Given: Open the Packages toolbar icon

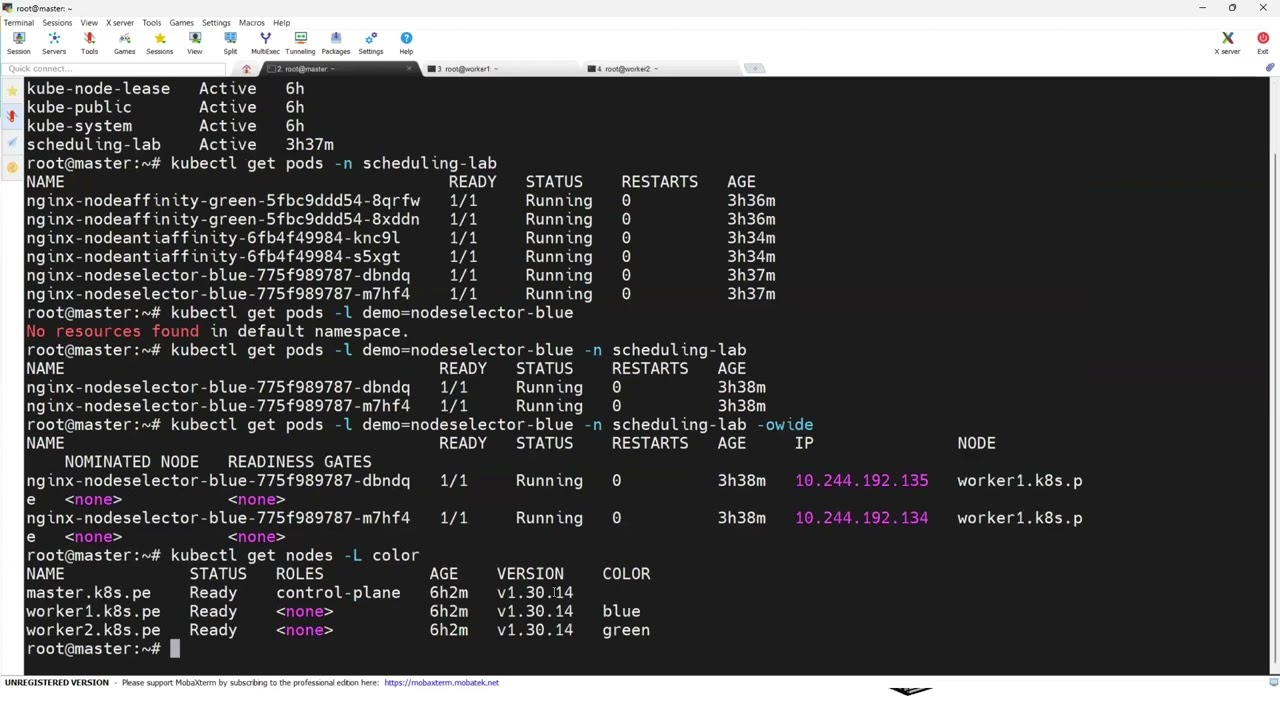Looking at the screenshot, I should click(x=335, y=43).
